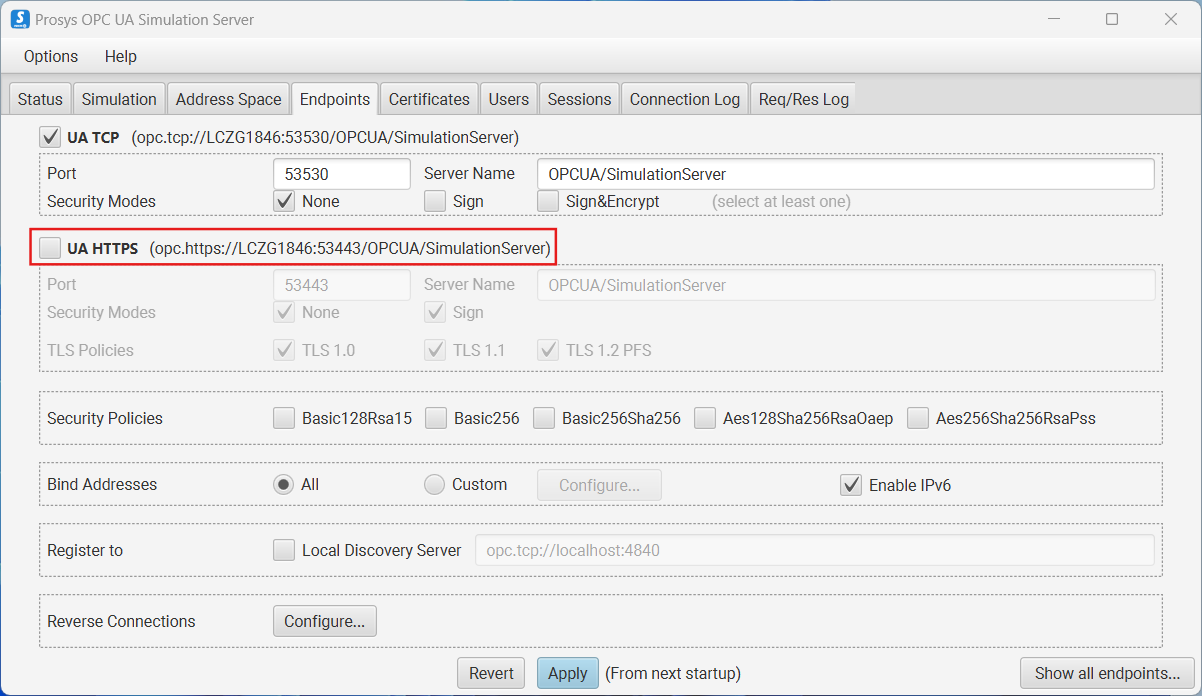Click the UA TCP Server Name field
The image size is (1202, 696).
pyautogui.click(x=845, y=174)
